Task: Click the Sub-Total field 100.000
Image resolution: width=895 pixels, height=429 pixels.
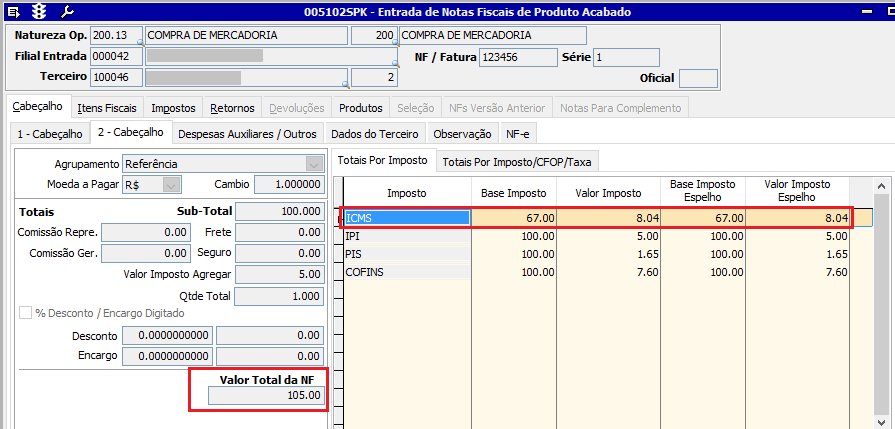Action: coord(280,211)
